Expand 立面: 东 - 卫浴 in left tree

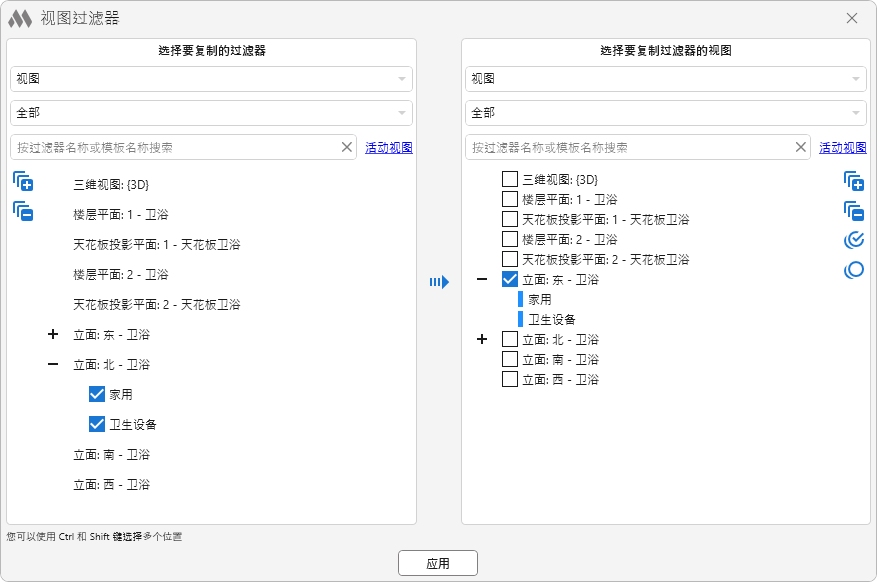(53, 334)
